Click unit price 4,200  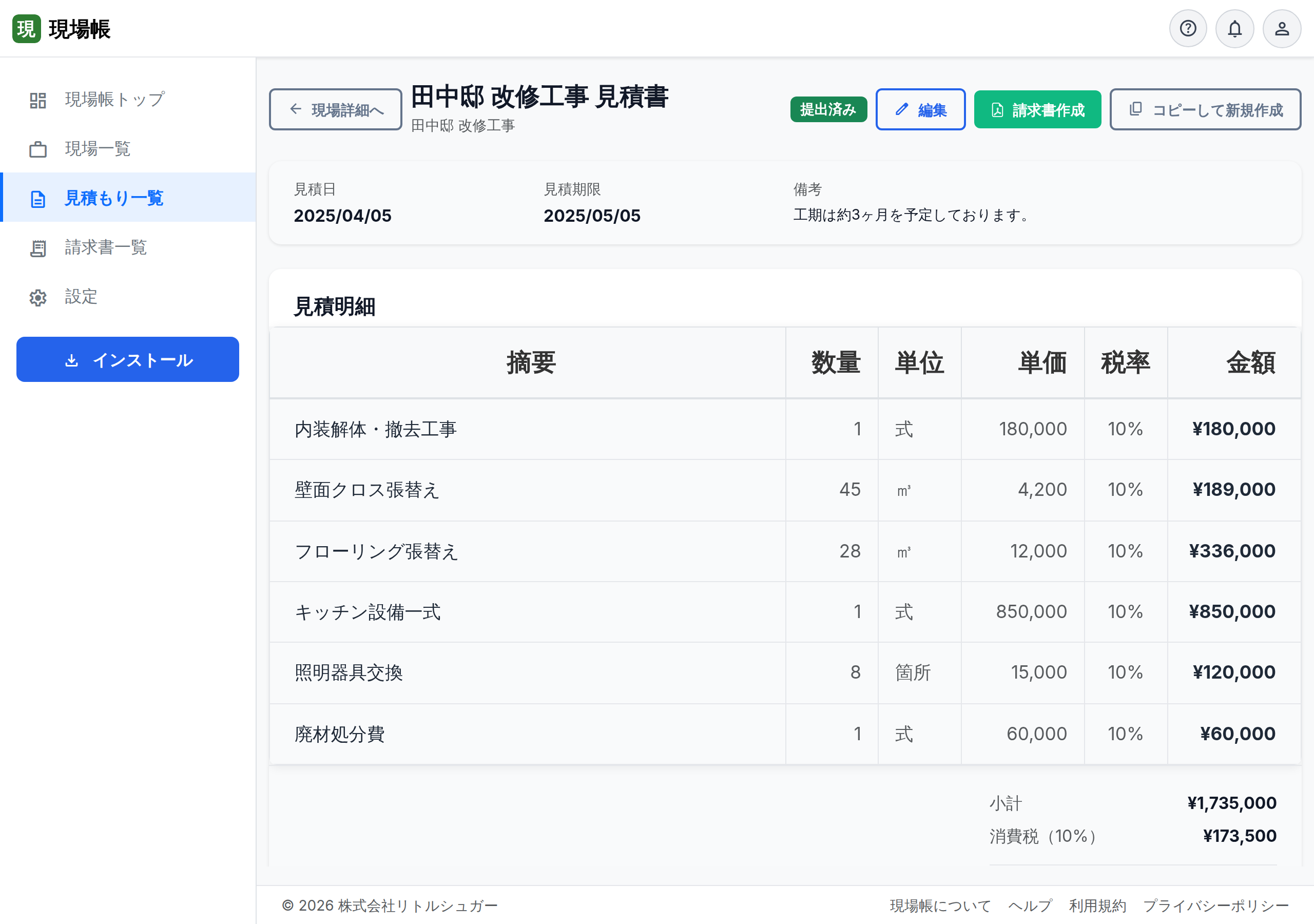1042,490
